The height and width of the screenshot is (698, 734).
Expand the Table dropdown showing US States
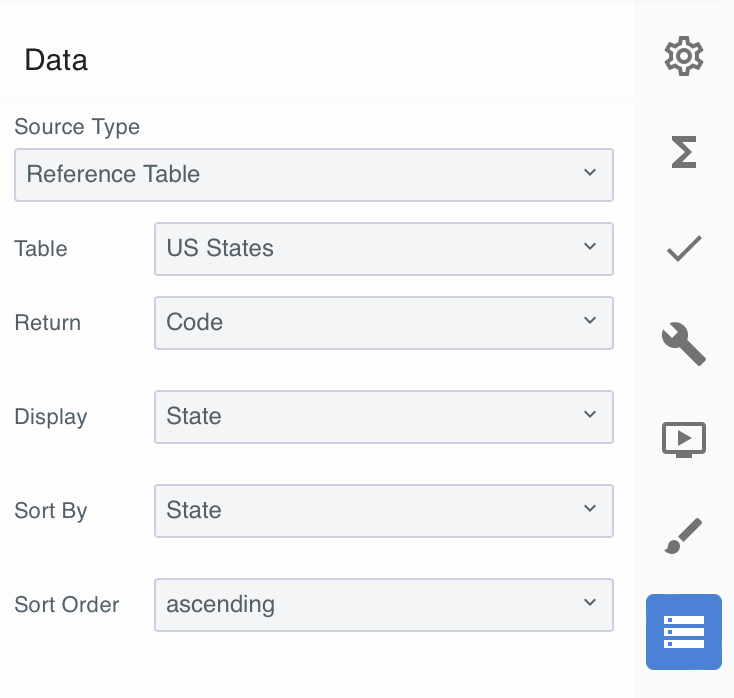(383, 249)
